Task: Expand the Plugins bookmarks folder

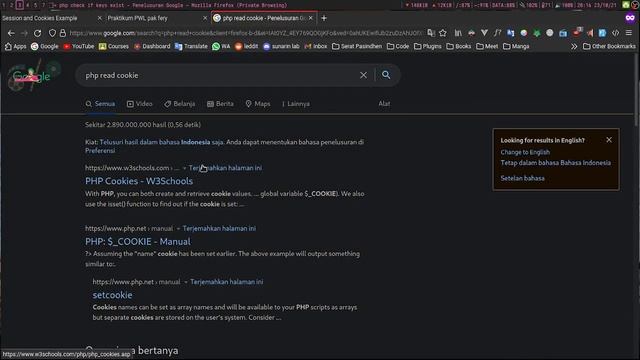Action: coord(428,47)
